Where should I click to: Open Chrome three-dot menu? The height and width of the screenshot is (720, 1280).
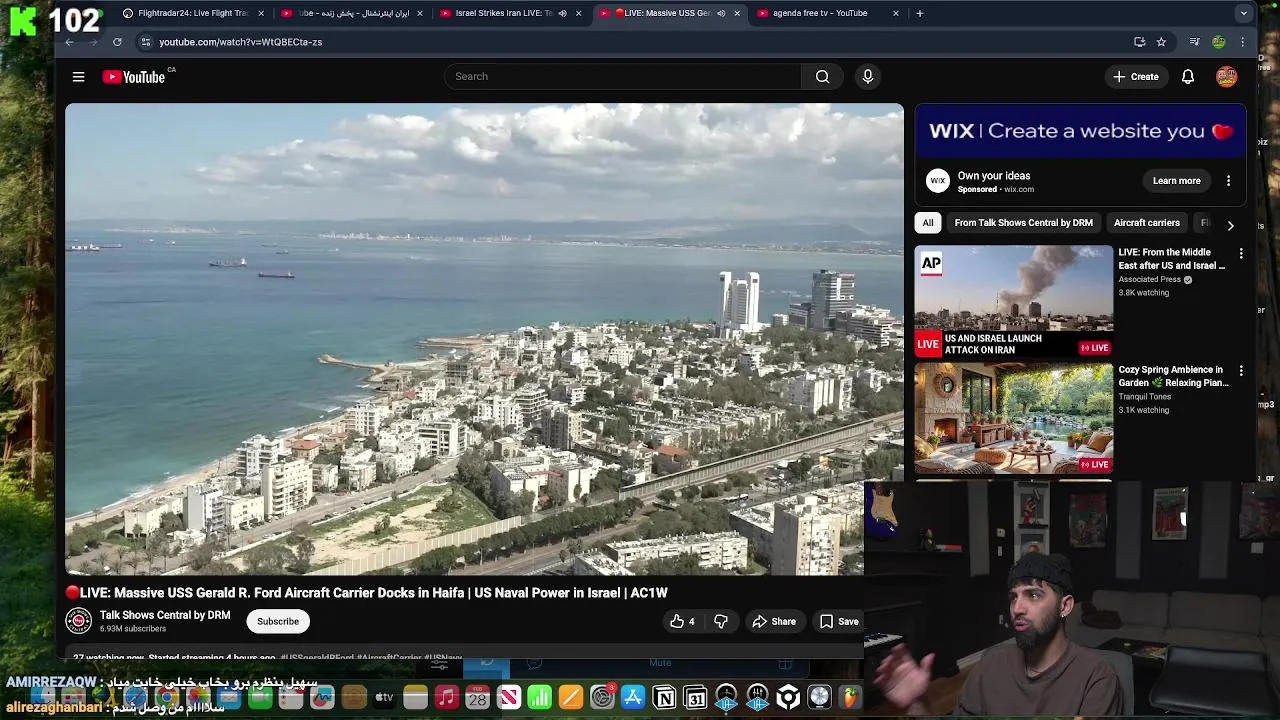(1243, 42)
